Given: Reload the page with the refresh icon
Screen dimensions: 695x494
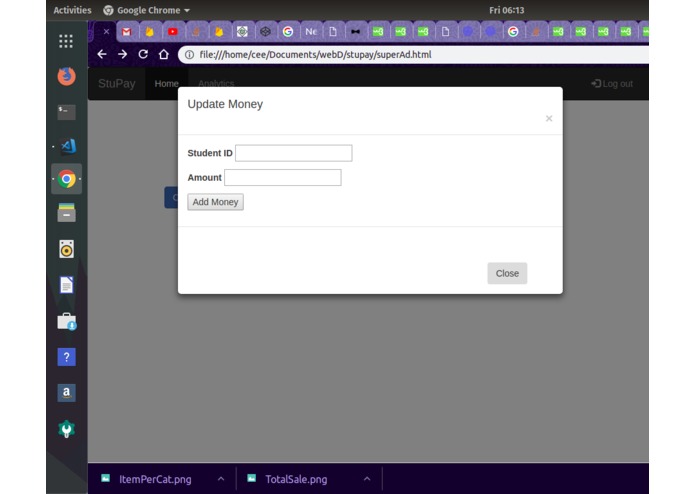Looking at the screenshot, I should [x=143, y=54].
